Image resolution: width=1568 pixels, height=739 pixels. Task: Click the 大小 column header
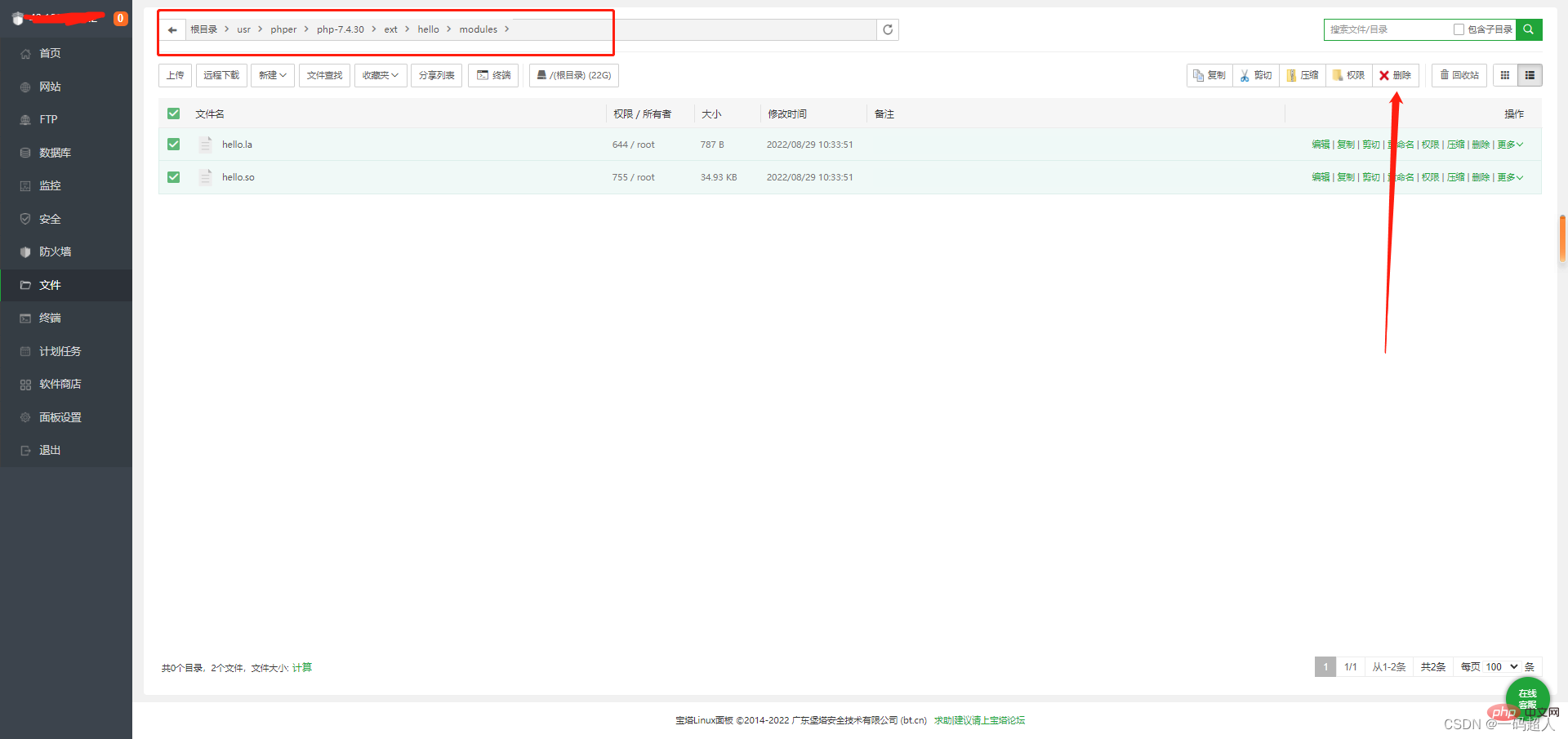[x=711, y=114]
